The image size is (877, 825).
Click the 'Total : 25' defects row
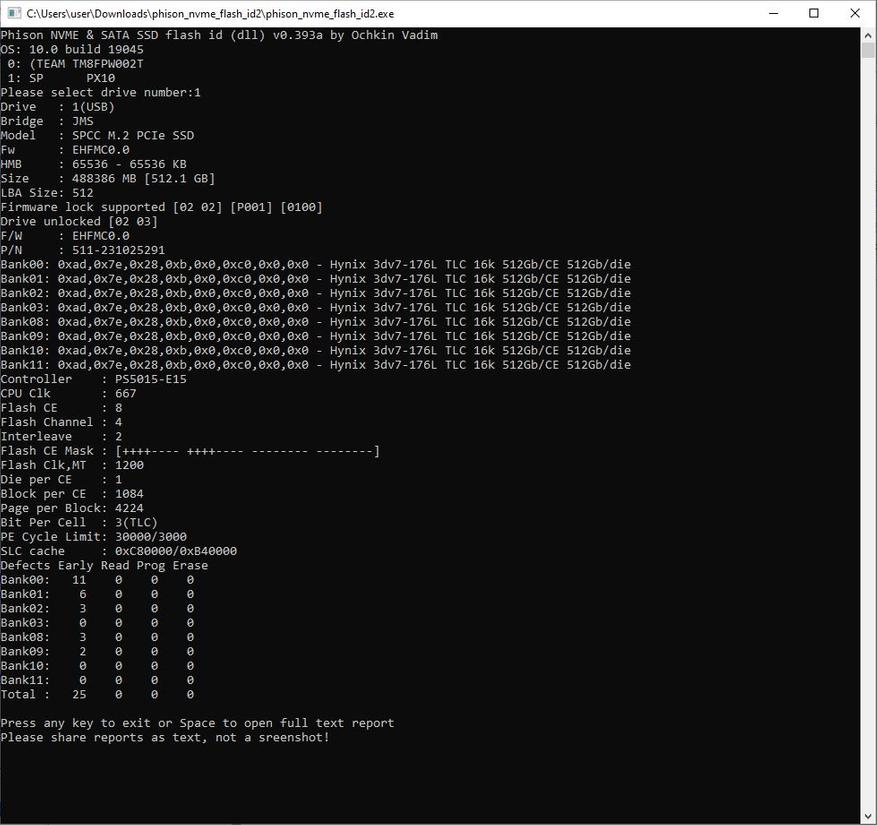pos(97,695)
